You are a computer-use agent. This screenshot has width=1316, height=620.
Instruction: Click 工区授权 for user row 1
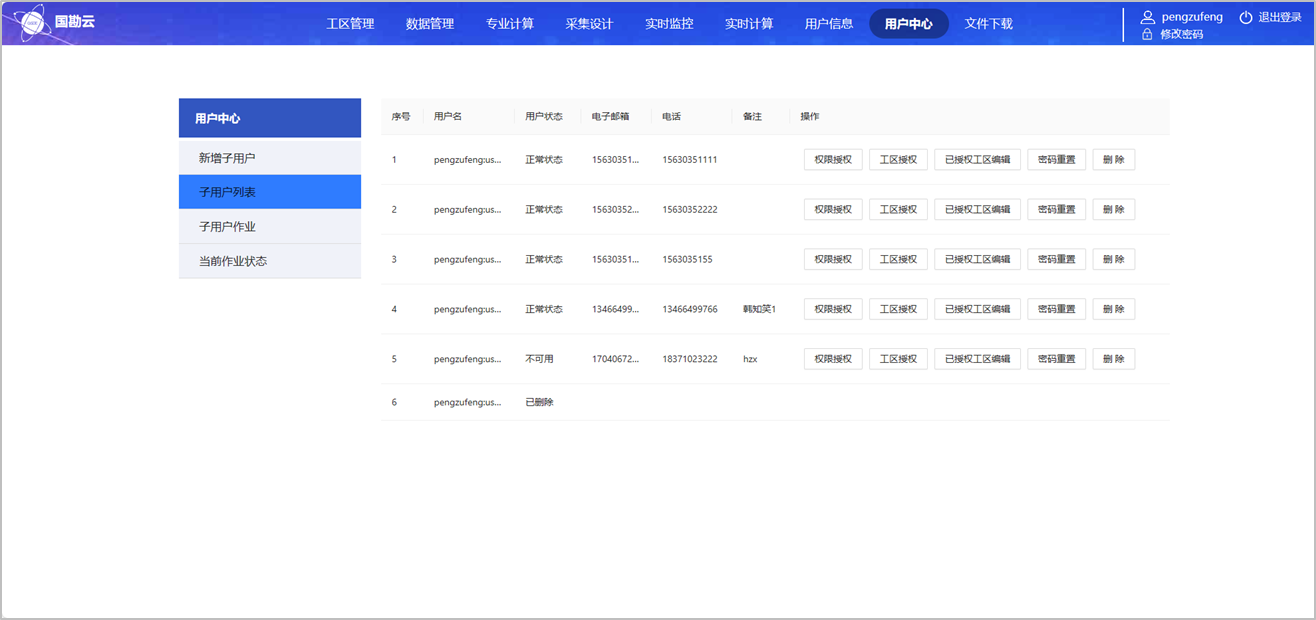pyautogui.click(x=898, y=160)
